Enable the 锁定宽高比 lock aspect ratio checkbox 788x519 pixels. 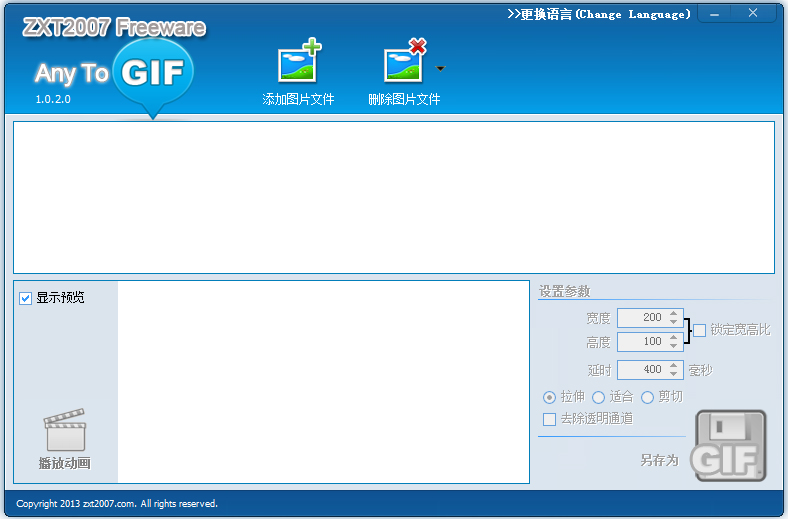[x=699, y=330]
